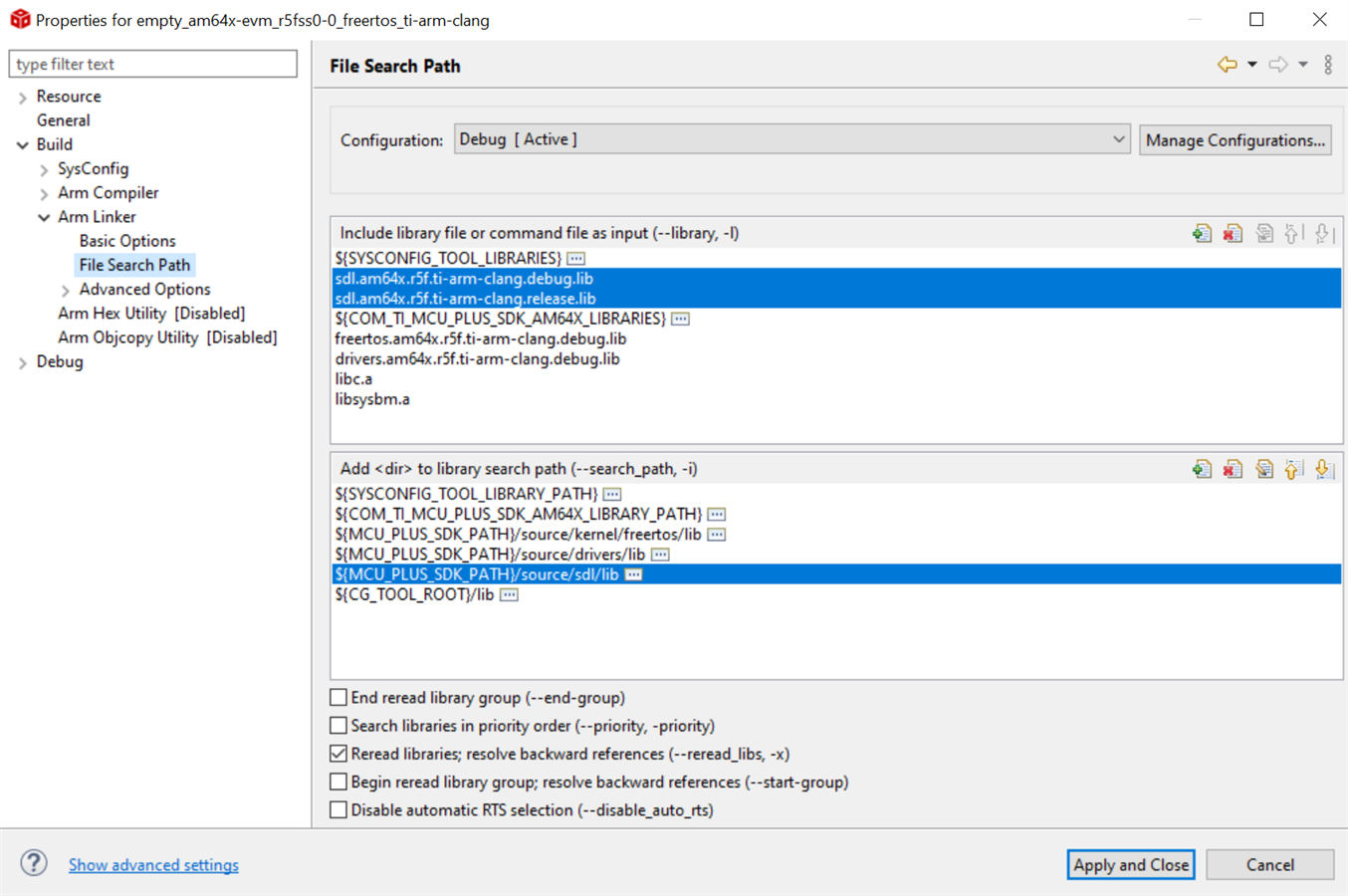Screen dimensions: 1348x896
Task: Click ellipsis next to ${CG_TOOL_ROOT}/lib
Action: coord(509,595)
